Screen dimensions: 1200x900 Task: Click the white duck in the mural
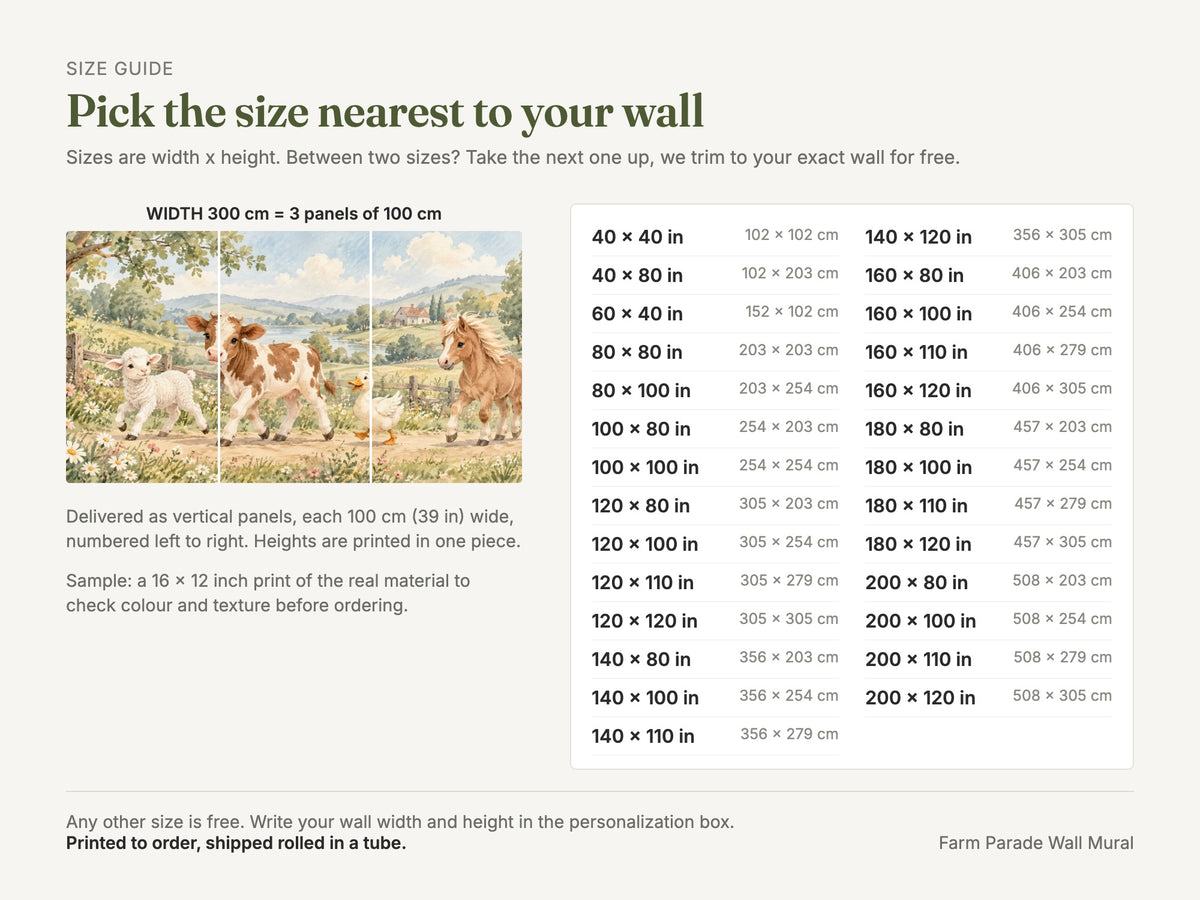coord(377,408)
